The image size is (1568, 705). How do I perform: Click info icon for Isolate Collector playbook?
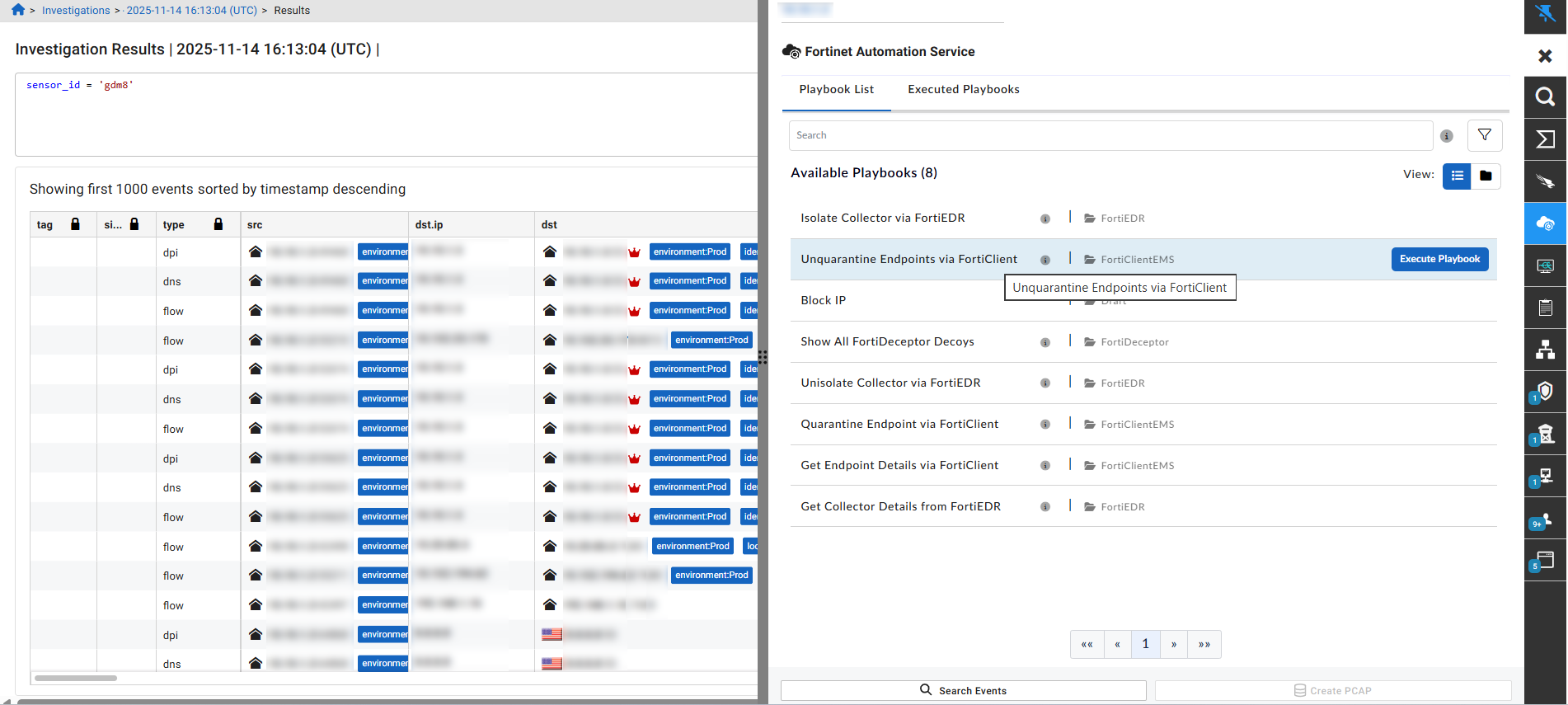coord(1045,219)
